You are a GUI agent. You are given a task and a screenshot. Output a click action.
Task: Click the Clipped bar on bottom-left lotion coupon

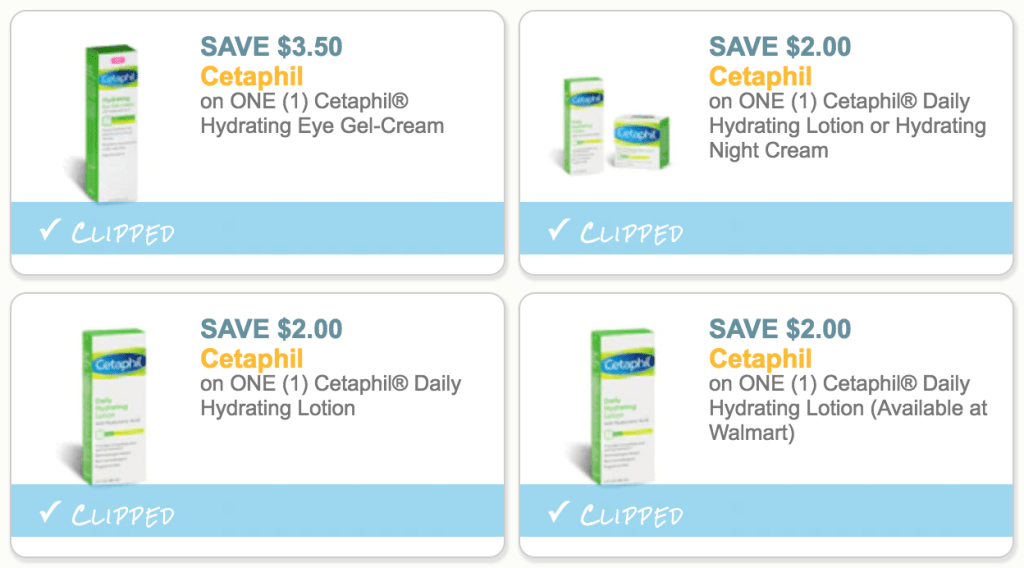(257, 511)
